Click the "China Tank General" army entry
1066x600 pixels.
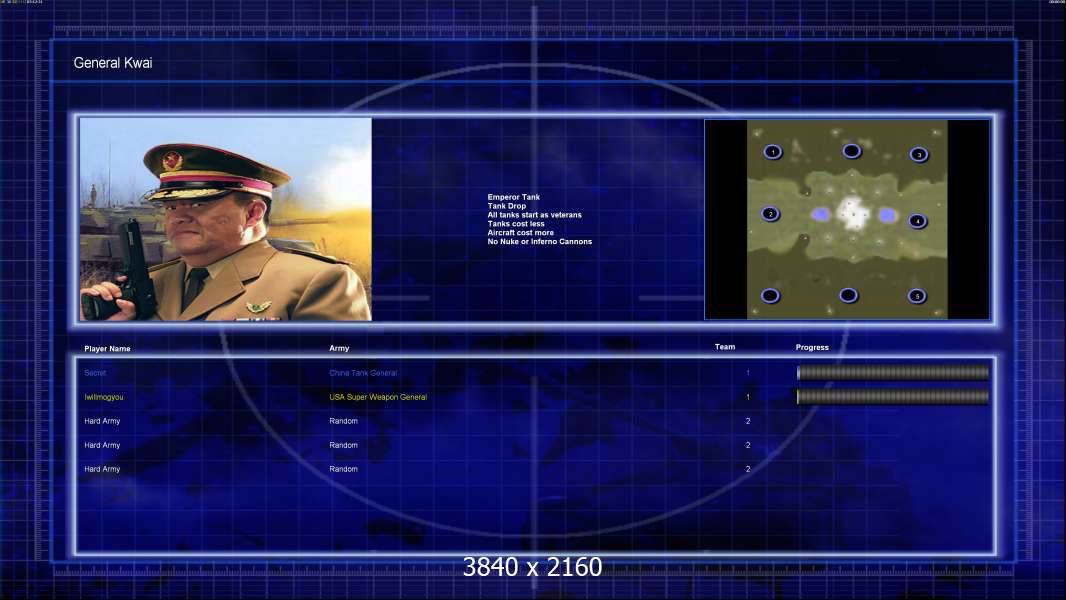coord(363,373)
